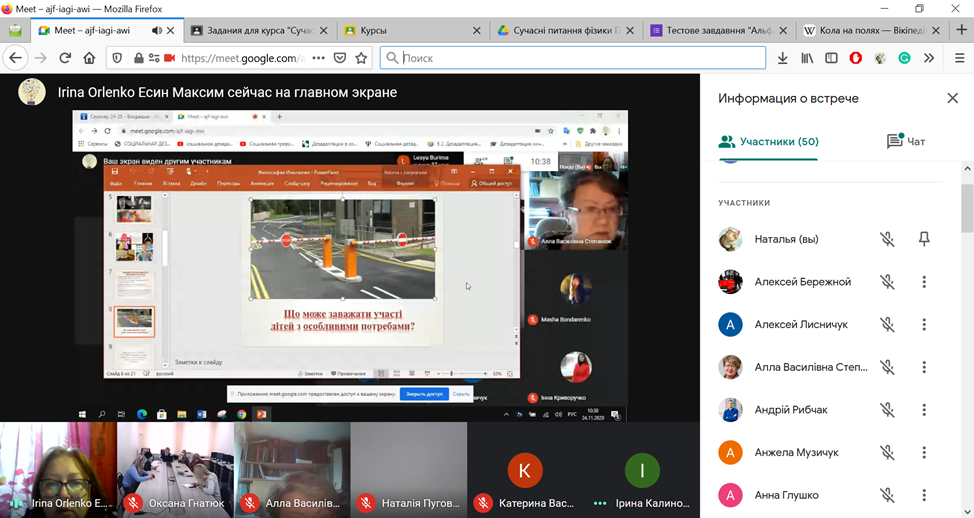Reload the Meet page
The width and height of the screenshot is (974, 518).
click(65, 58)
